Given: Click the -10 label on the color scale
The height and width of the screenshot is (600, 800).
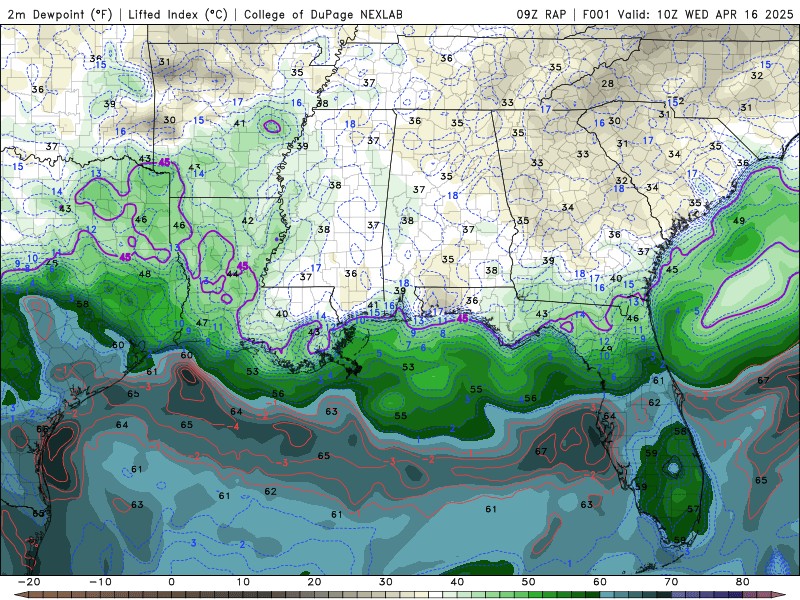Looking at the screenshot, I should (x=101, y=582).
